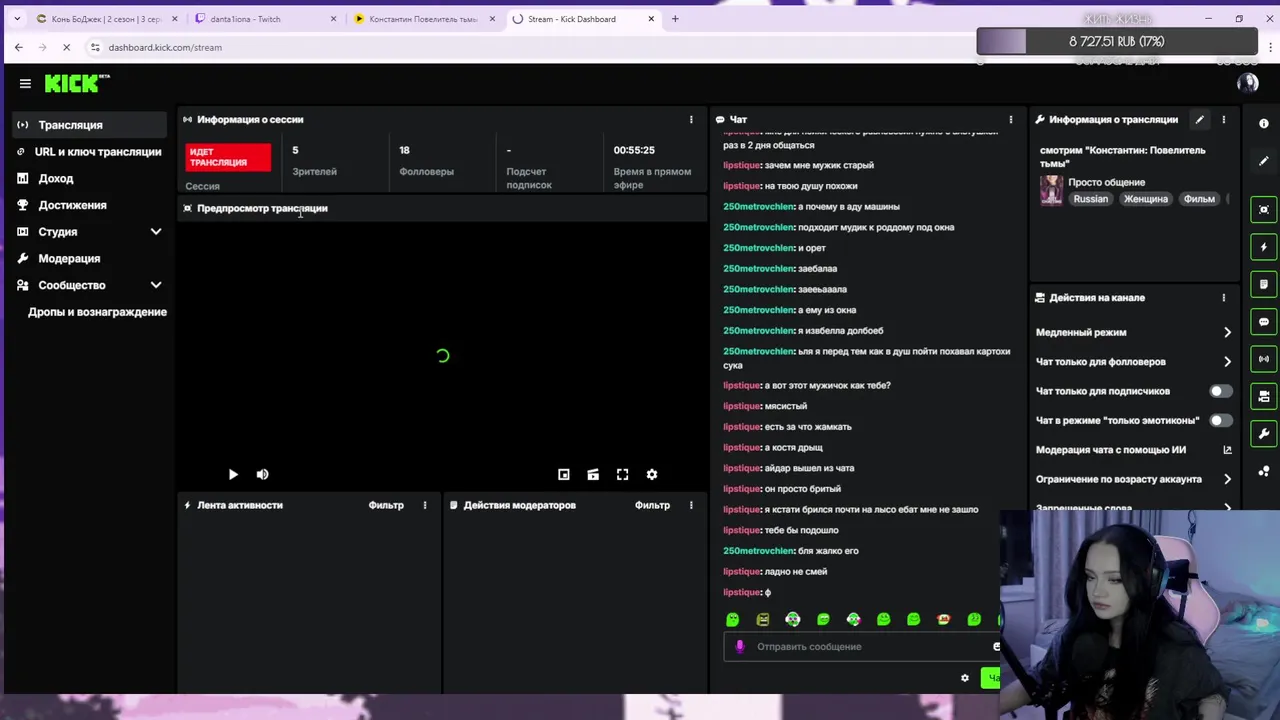Viewport: 1280px width, 720px height.
Task: Open Ограничение по возрасту аккаунта arrow
Action: point(1227,479)
